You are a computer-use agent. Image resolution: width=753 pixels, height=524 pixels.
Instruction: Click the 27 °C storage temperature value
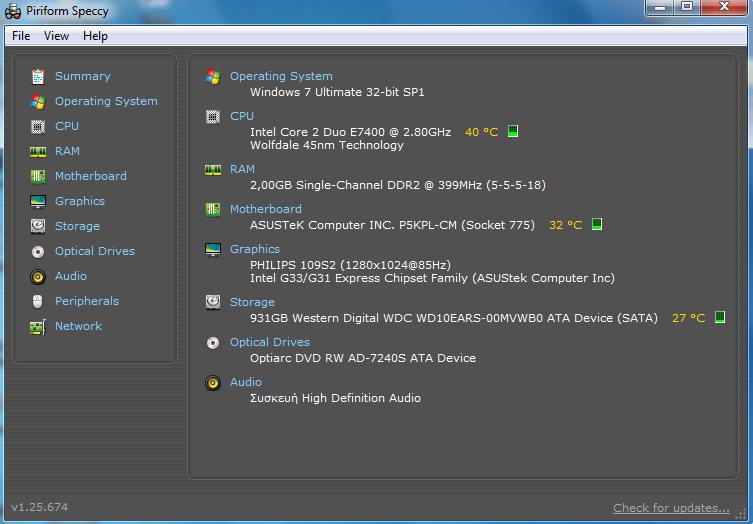689,318
